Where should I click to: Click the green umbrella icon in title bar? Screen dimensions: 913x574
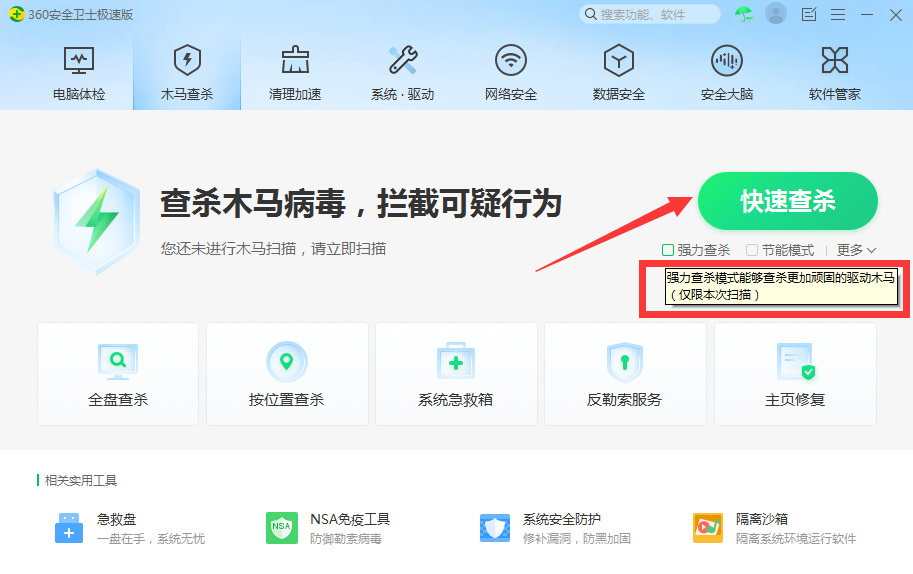click(x=744, y=14)
